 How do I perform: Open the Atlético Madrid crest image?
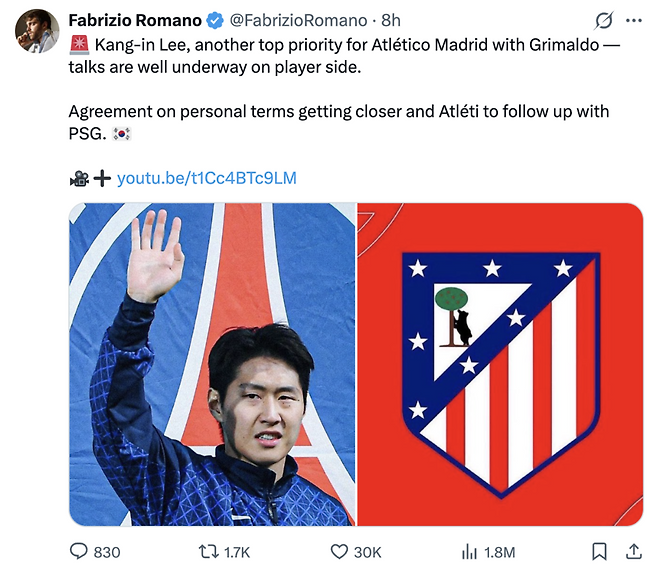(x=500, y=364)
